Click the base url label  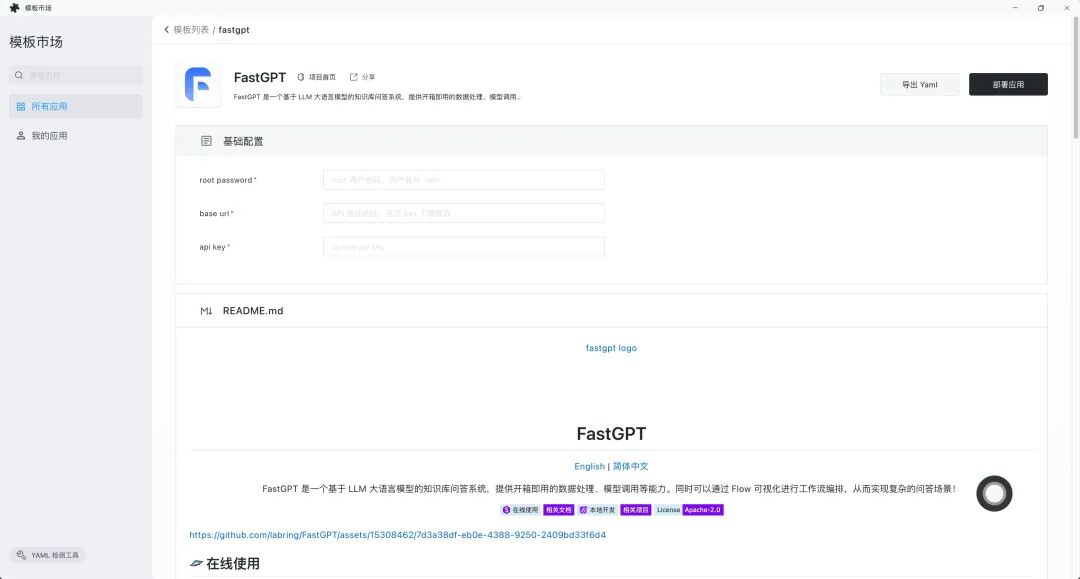(216, 213)
